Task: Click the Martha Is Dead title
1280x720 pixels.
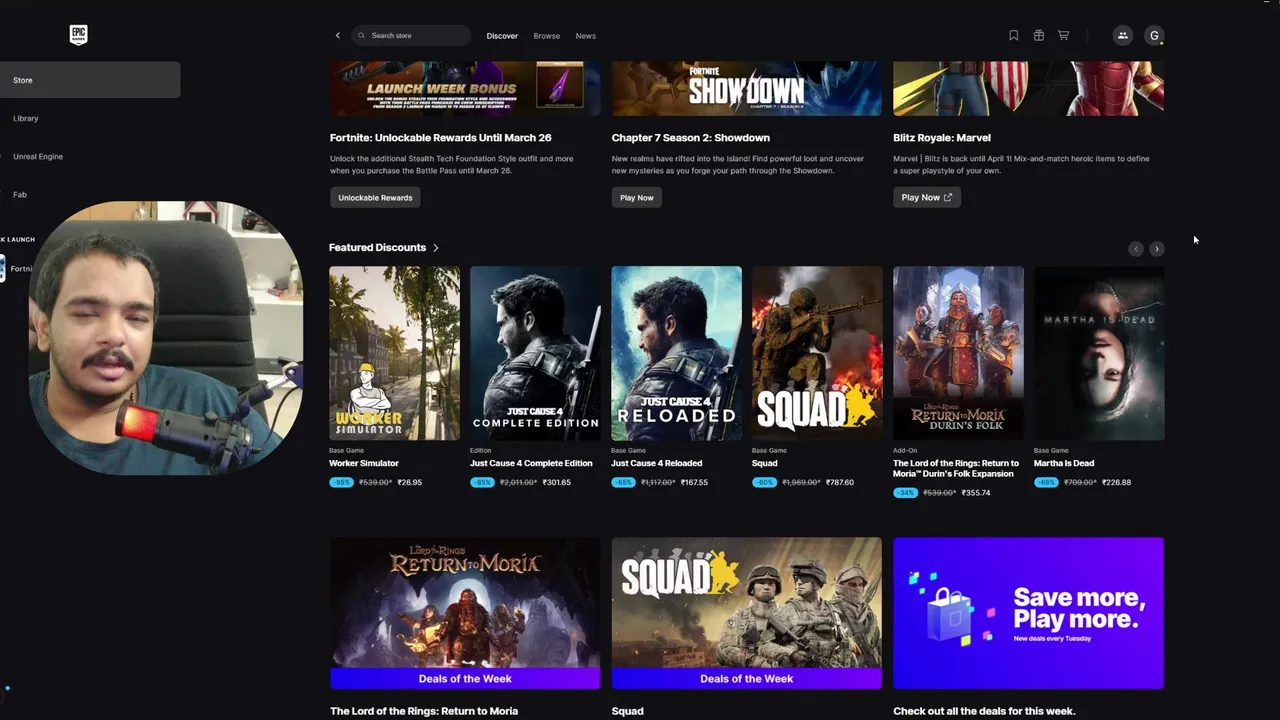Action: coord(1064,463)
